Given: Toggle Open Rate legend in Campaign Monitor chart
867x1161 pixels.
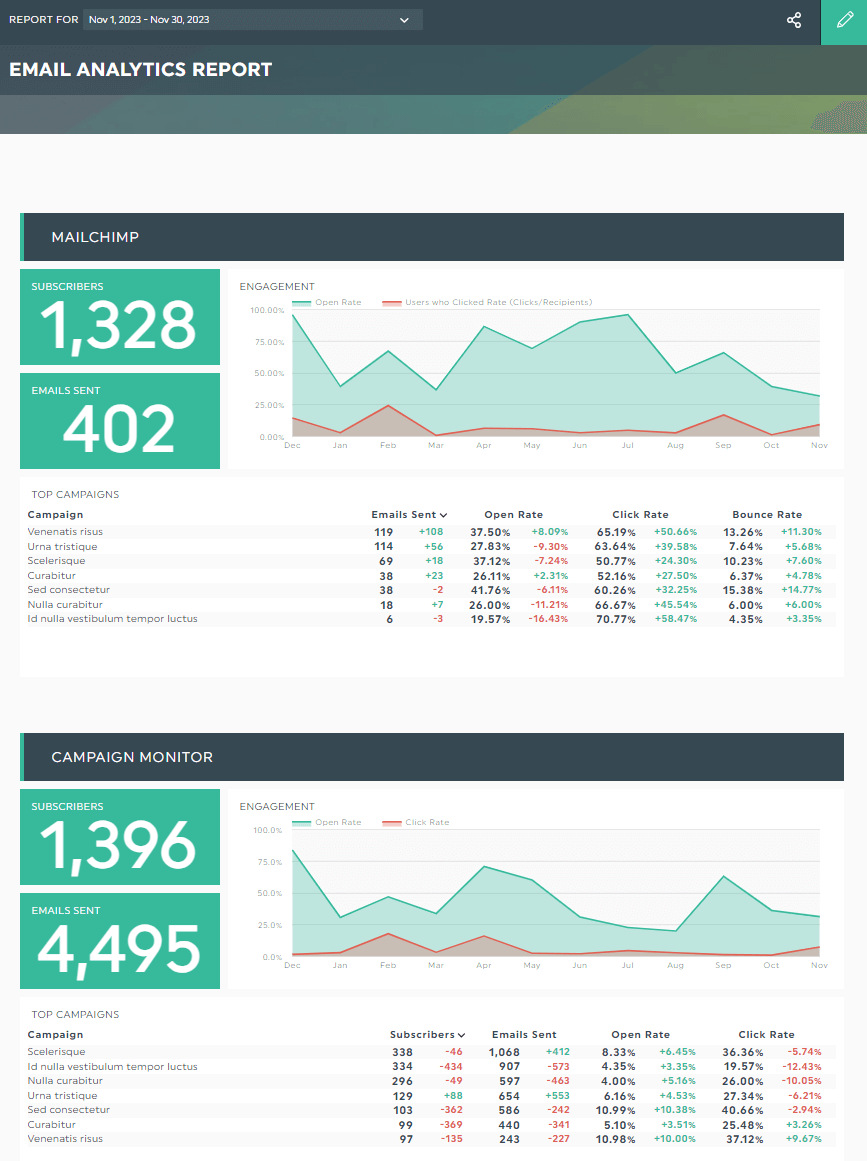Looking at the screenshot, I should [x=327, y=822].
